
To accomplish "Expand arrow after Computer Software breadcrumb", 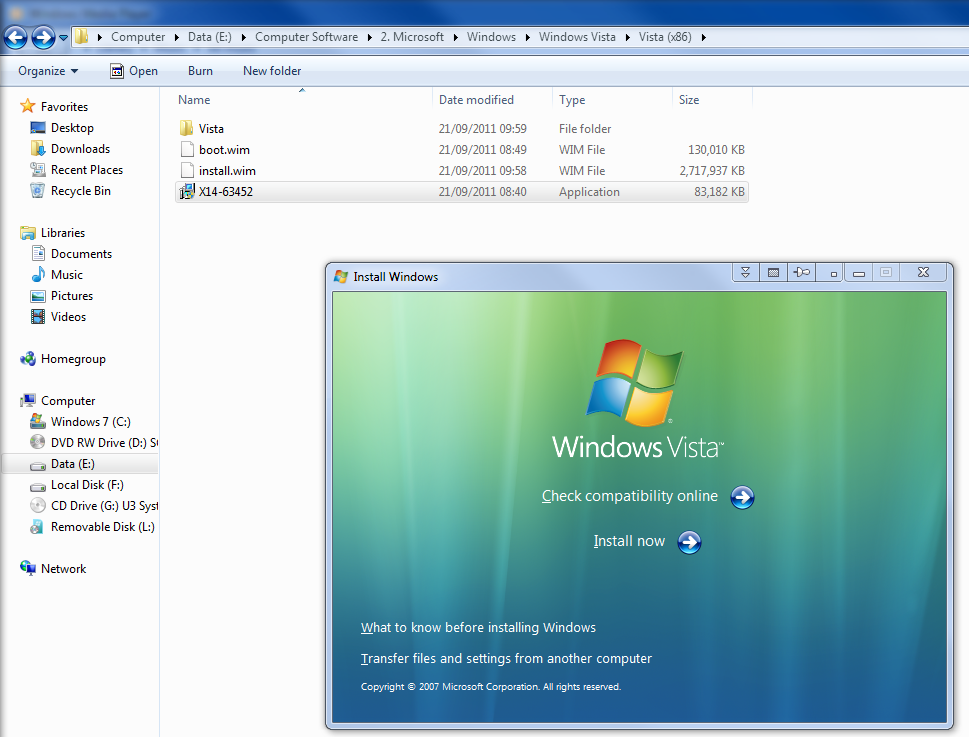I will click(370, 38).
